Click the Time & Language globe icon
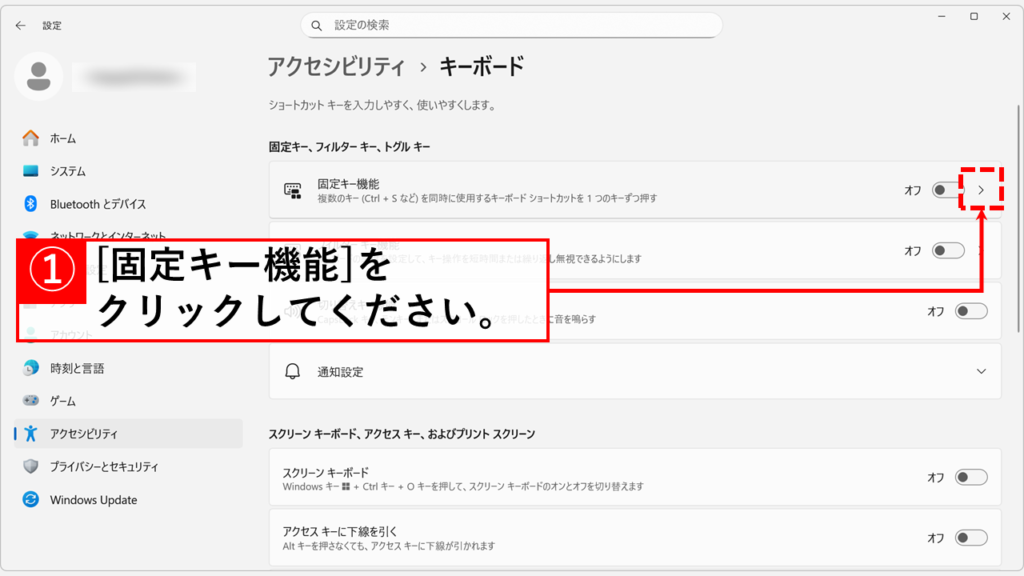Viewport: 1024px width, 576px height. (31, 368)
